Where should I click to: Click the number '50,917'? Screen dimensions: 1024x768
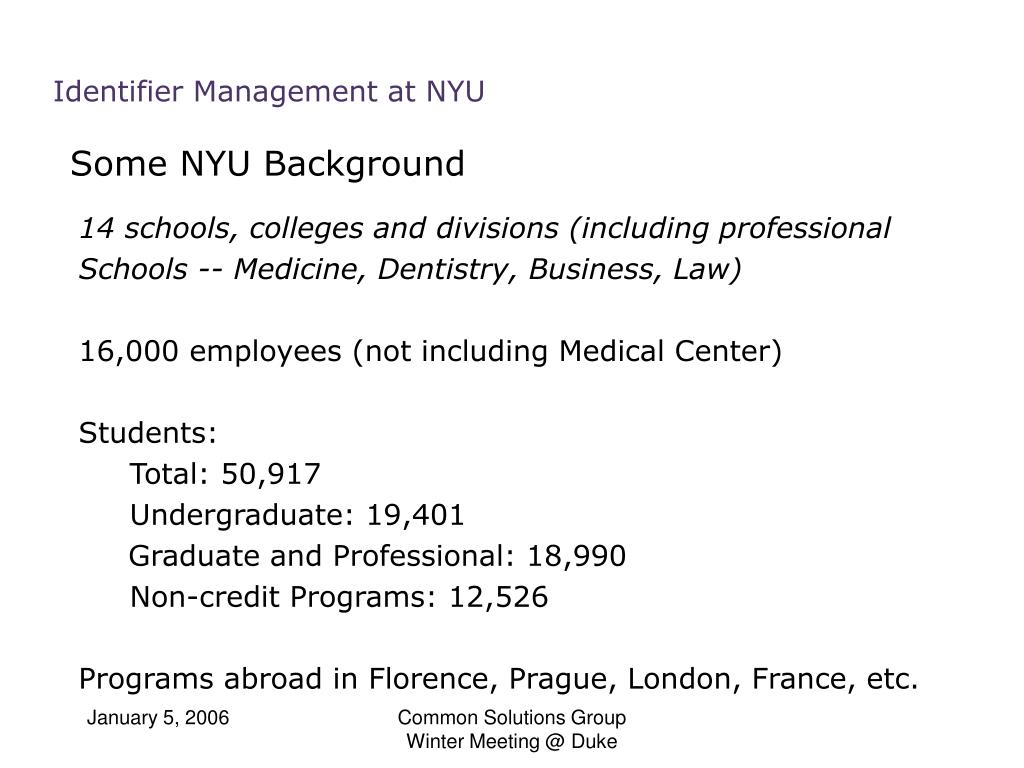point(271,475)
